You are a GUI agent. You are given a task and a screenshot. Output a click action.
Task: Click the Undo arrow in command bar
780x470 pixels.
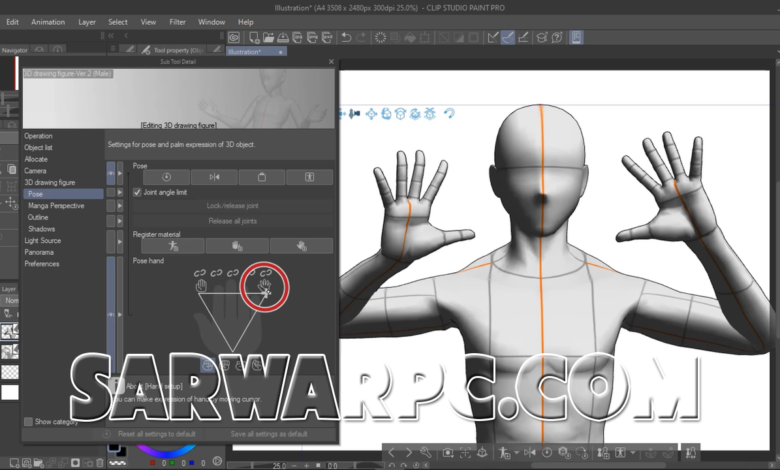[346, 37]
